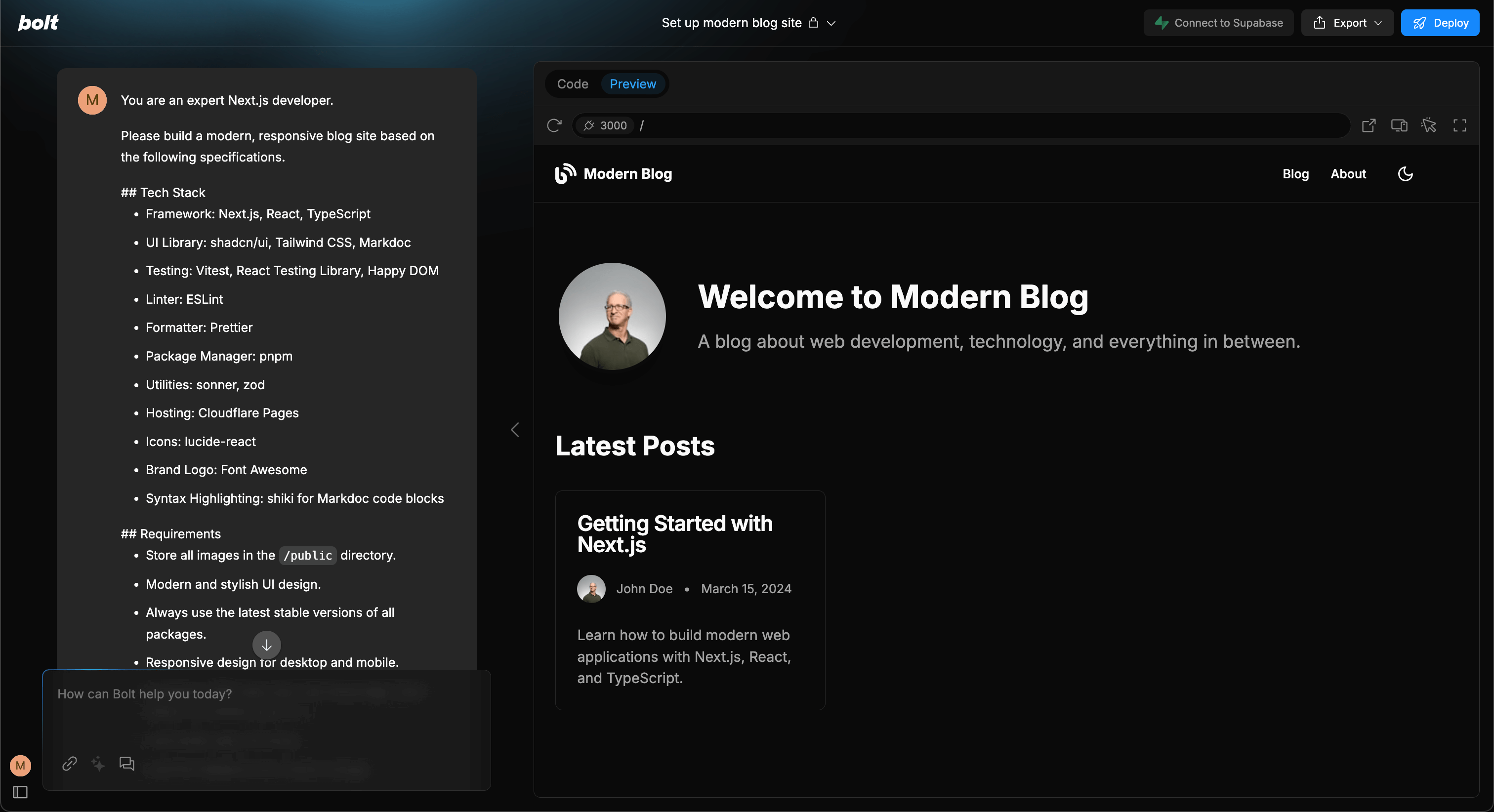Open the Export dropdown menu
Image resolution: width=1494 pixels, height=812 pixels.
point(1347,23)
